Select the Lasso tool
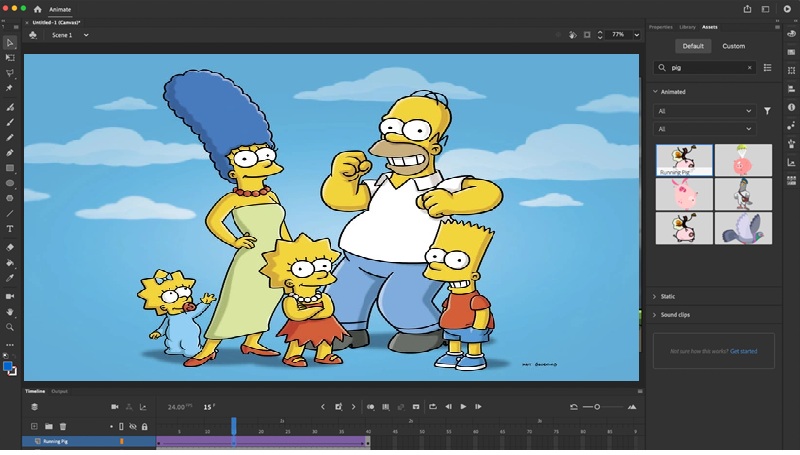 [x=10, y=73]
